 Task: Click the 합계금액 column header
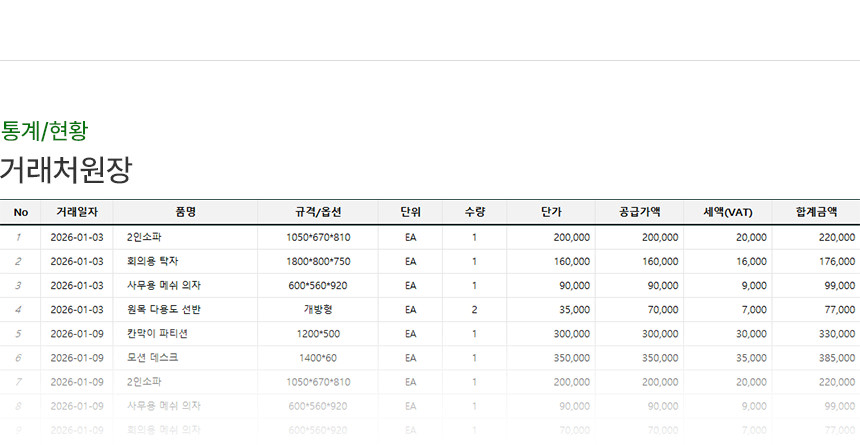click(816, 212)
